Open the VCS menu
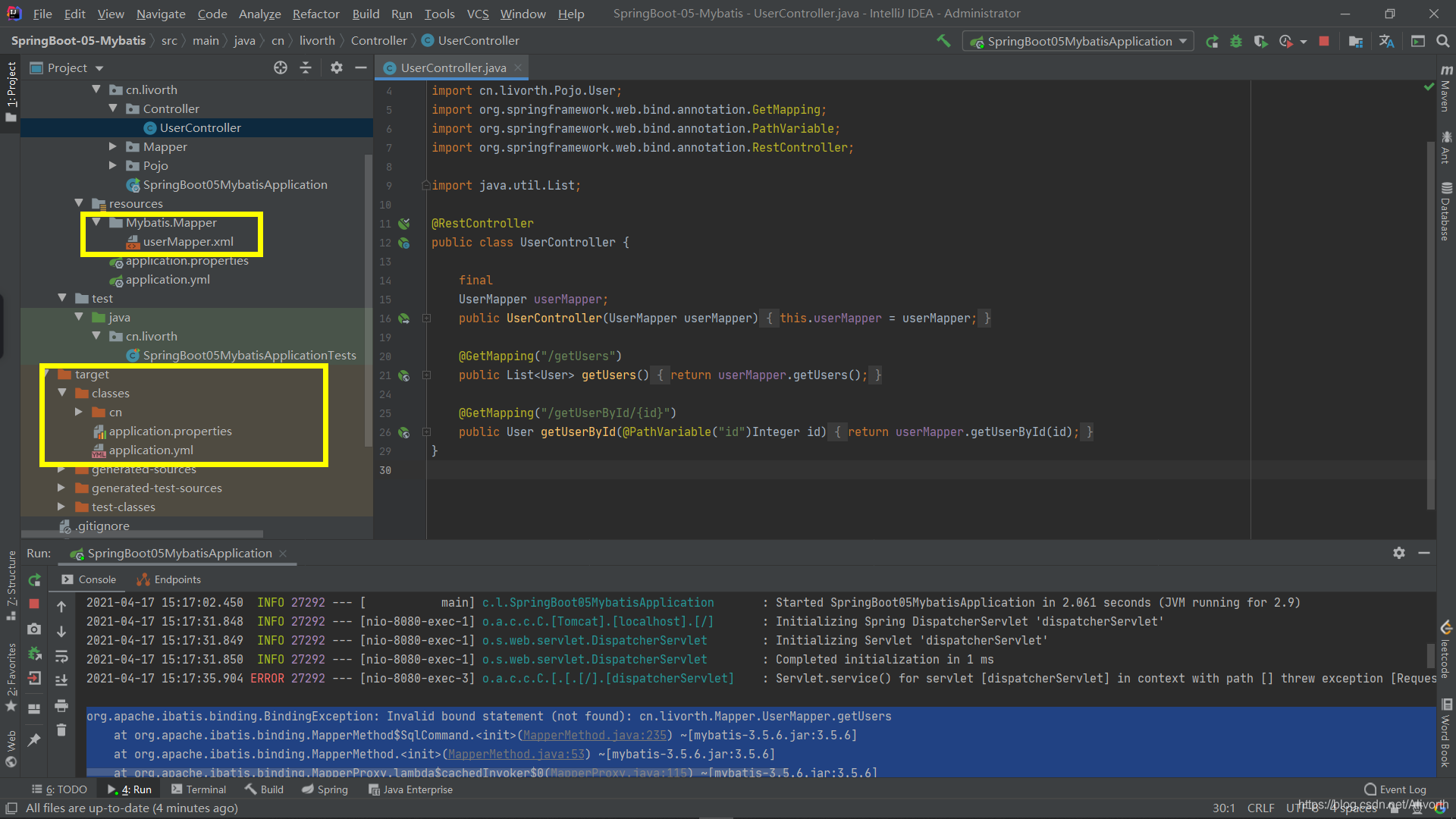This screenshot has height=819, width=1456. point(477,14)
